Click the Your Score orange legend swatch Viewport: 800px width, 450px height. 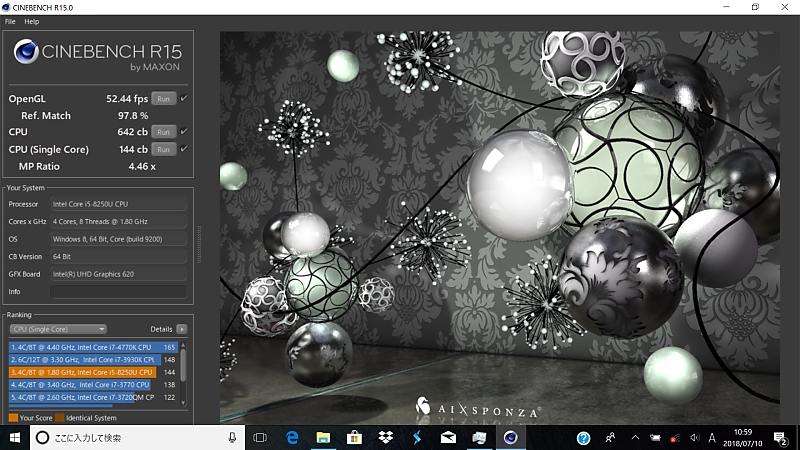[x=13, y=418]
